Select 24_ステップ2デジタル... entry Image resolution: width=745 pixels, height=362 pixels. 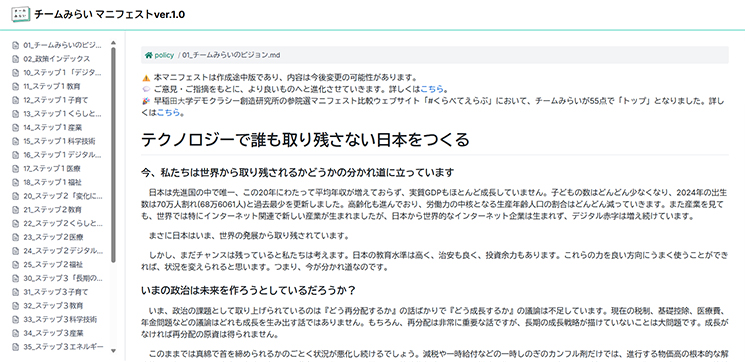pos(63,251)
